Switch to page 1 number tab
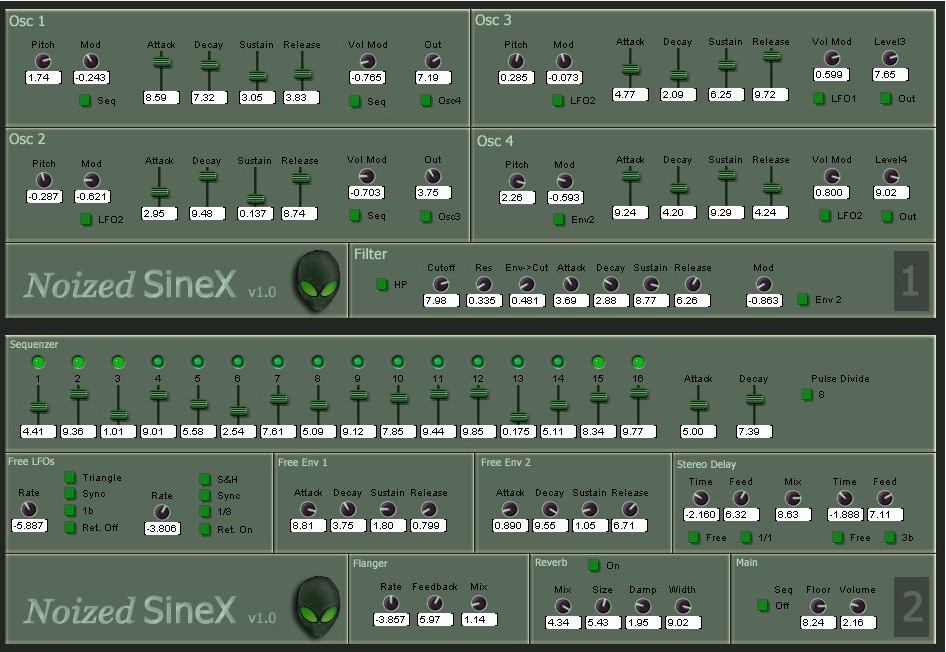 910,281
